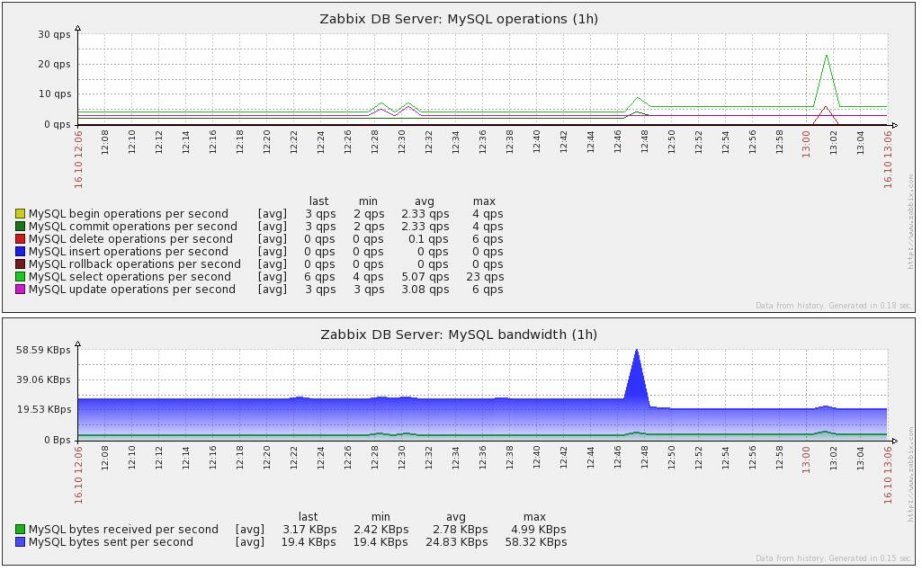Click the 'max' column header in operations legend

click(484, 201)
